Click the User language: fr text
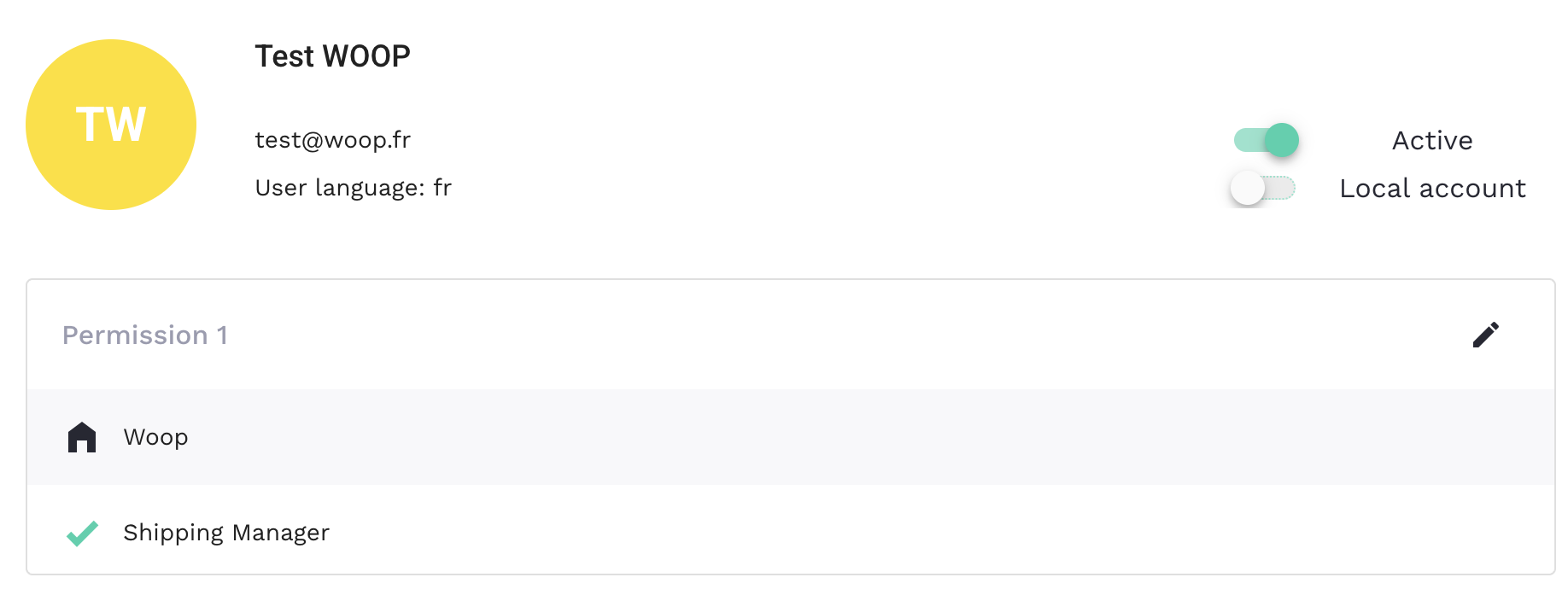Screen dimensions: 1568x589 354,188
